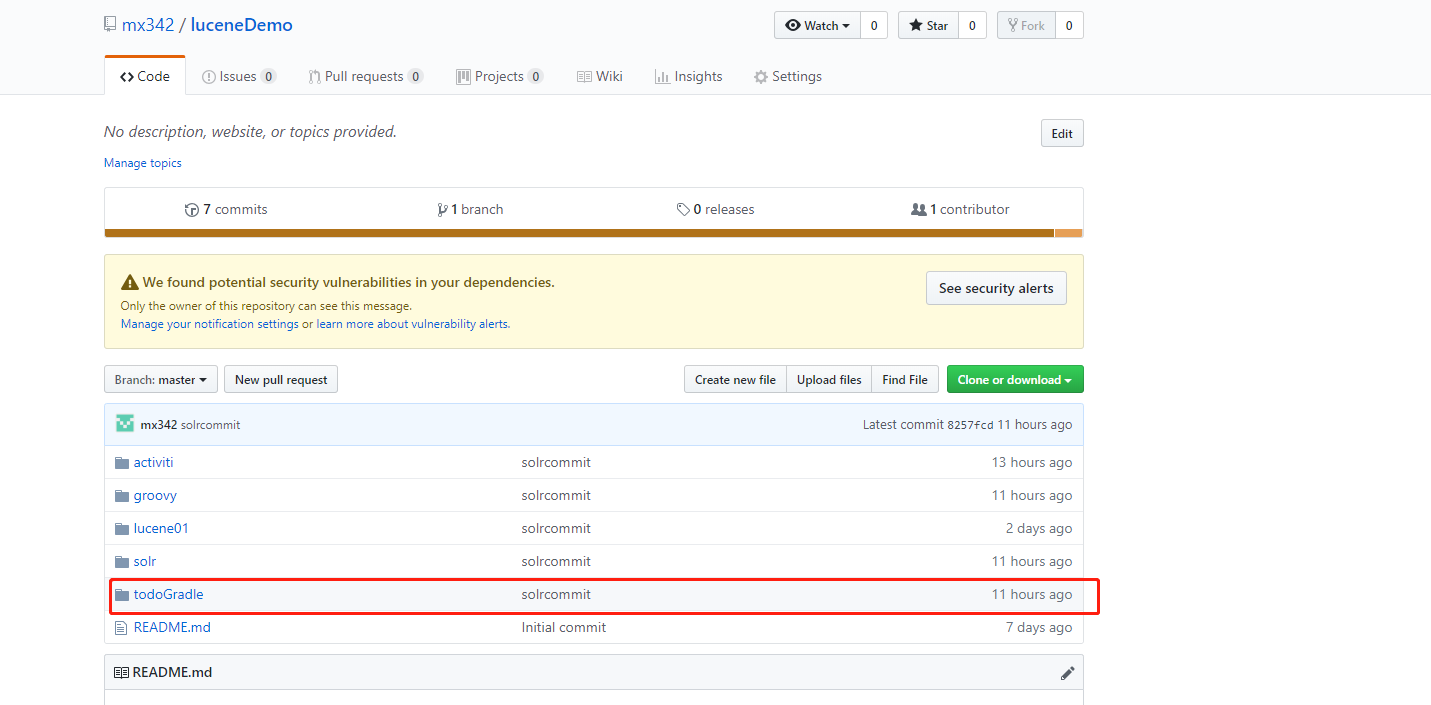Click the folder icon of lucene01 row
This screenshot has height=705, width=1431.
122,528
